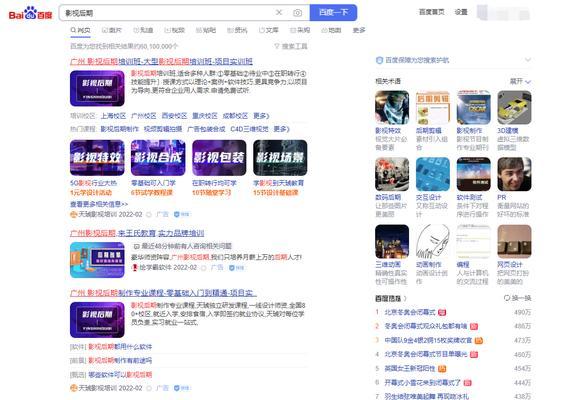Image resolution: width=568 pixels, height=400 pixels.
Task: Open the 三维动画 related term image
Action: click(x=392, y=241)
